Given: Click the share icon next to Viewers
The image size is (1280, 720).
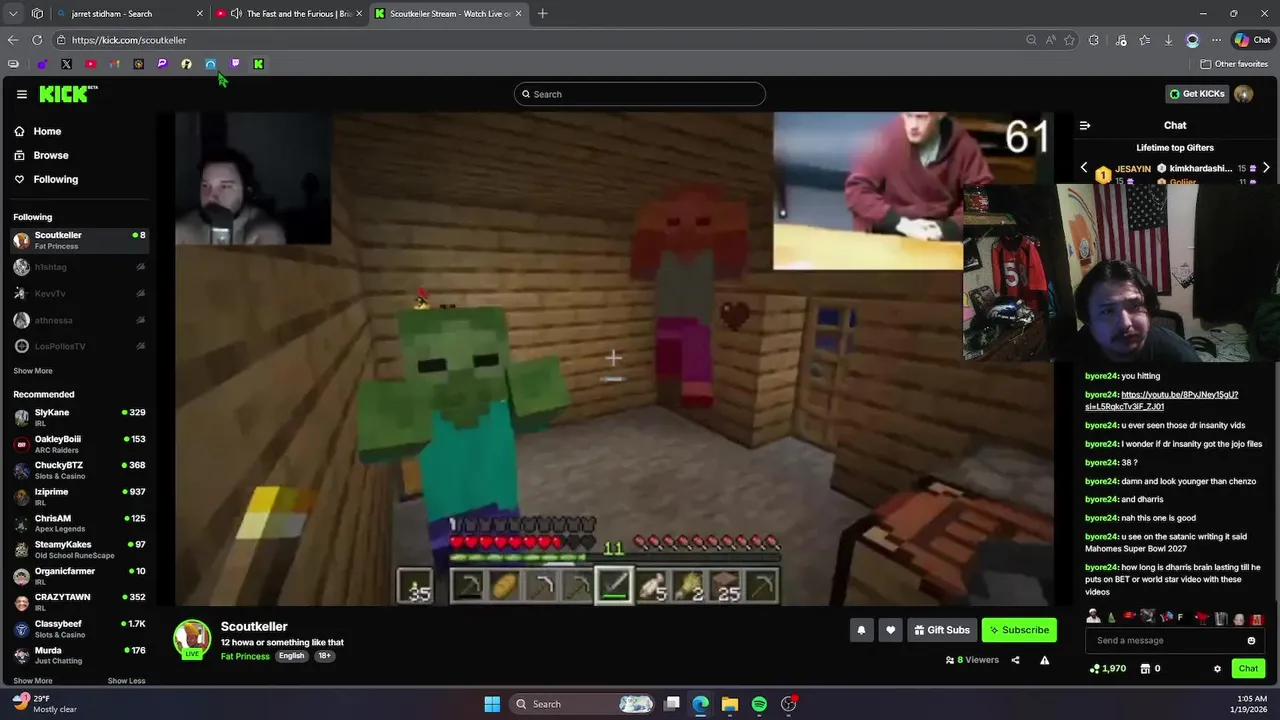Looking at the screenshot, I should click(x=1015, y=660).
